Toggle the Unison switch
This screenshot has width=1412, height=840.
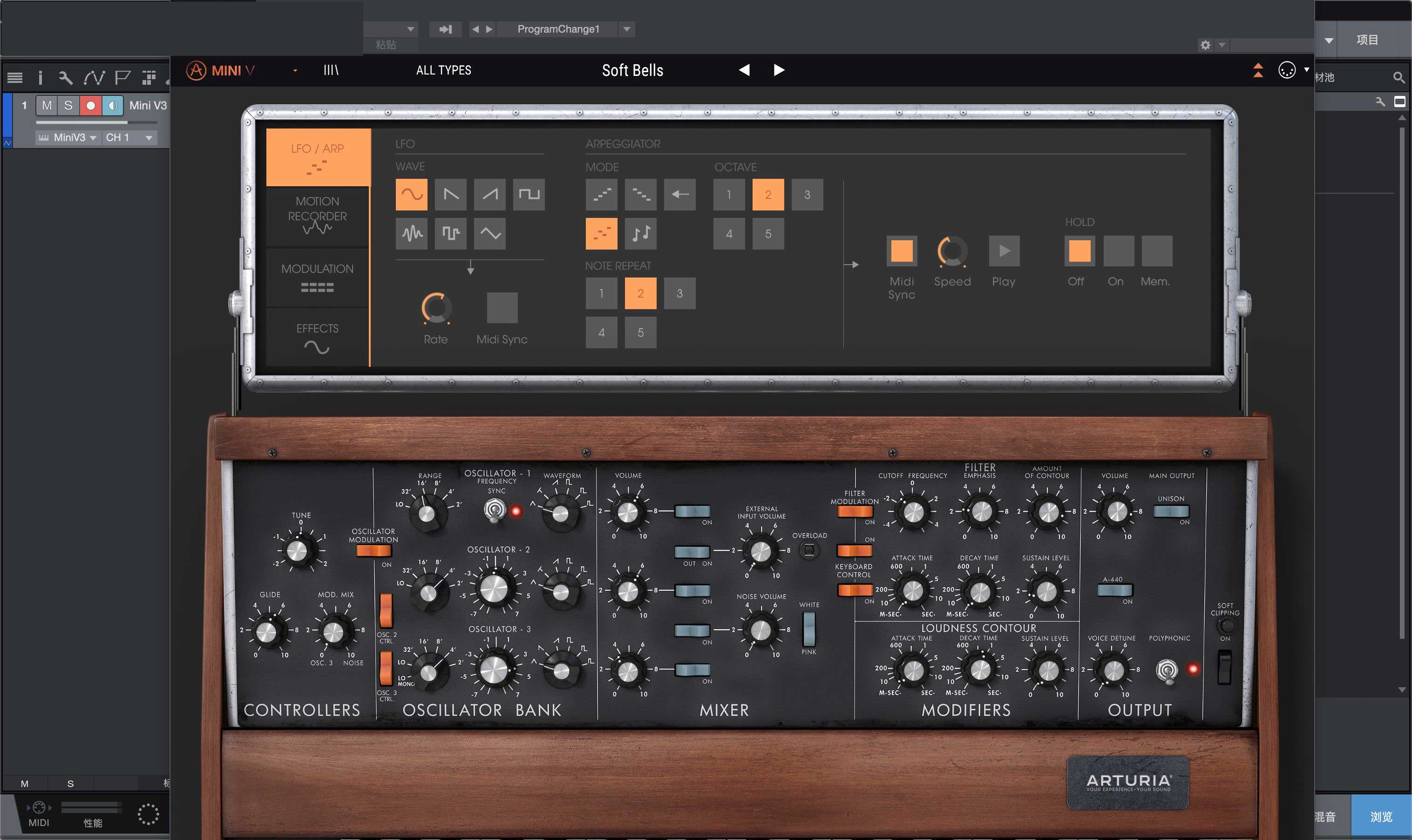pyautogui.click(x=1171, y=511)
